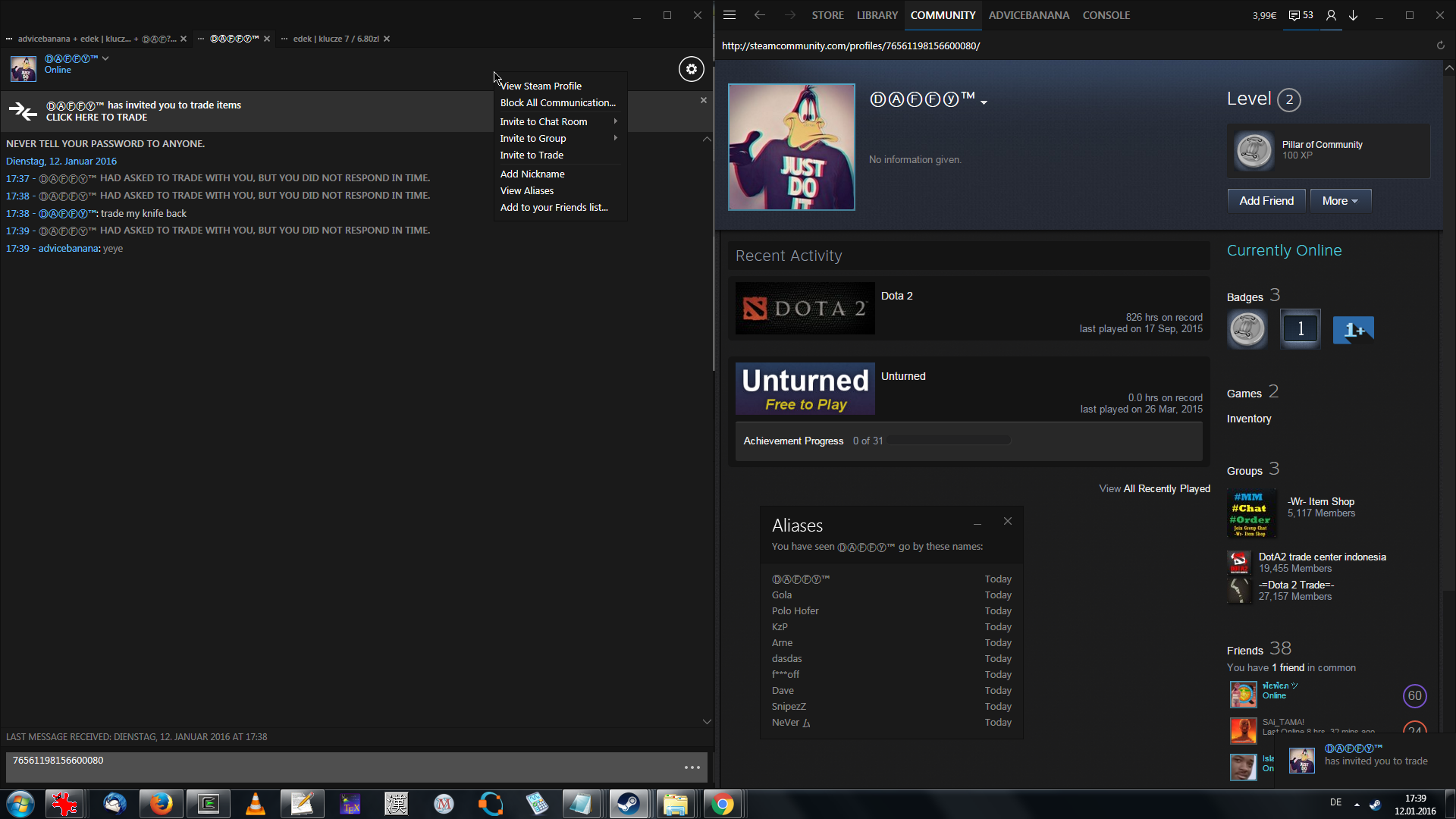Switch to the LIBRARY tab
Screen dimensions: 1456x819
tap(877, 15)
